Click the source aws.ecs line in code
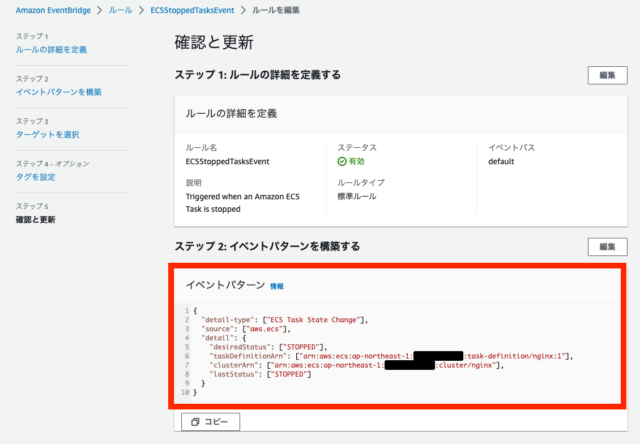The width and height of the screenshot is (640, 444). pos(246,329)
